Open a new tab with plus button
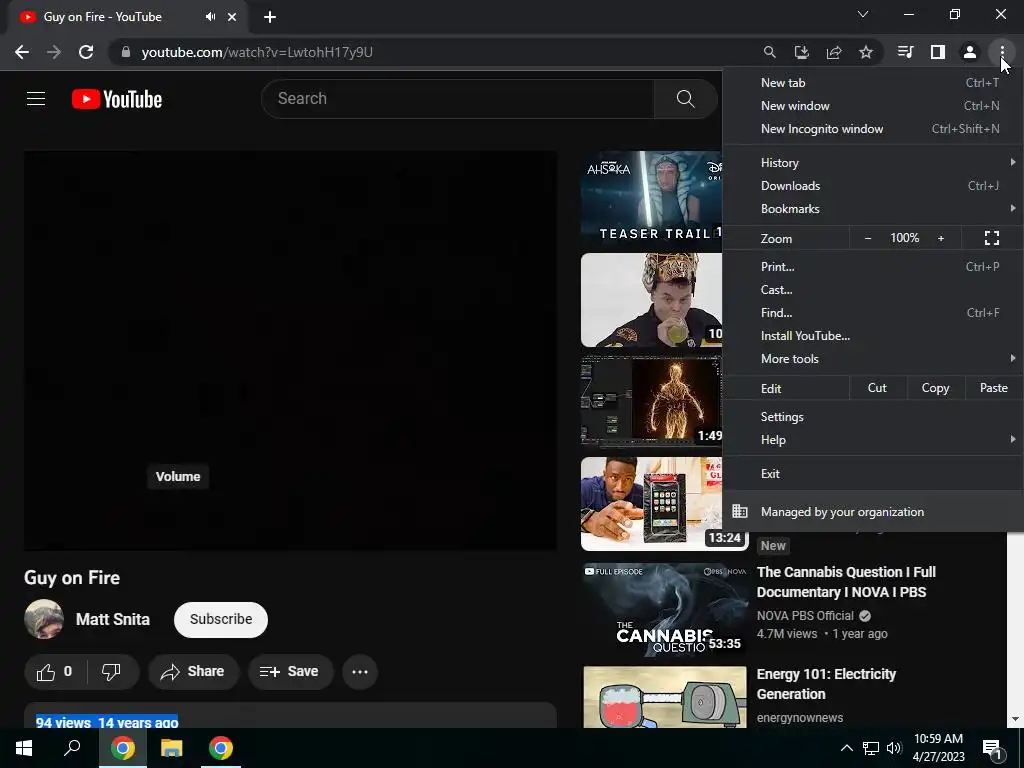 270,17
